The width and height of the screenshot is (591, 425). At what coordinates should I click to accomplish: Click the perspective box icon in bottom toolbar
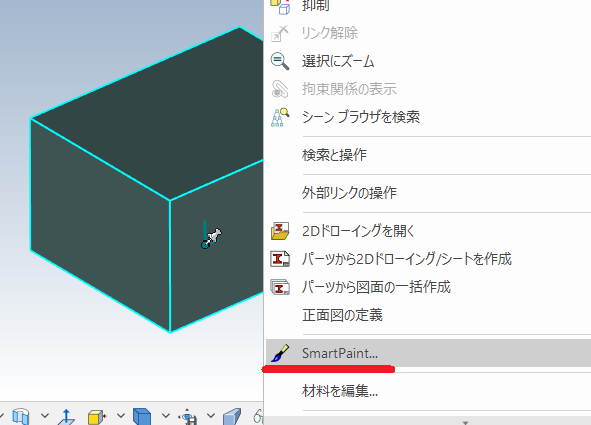[232, 417]
